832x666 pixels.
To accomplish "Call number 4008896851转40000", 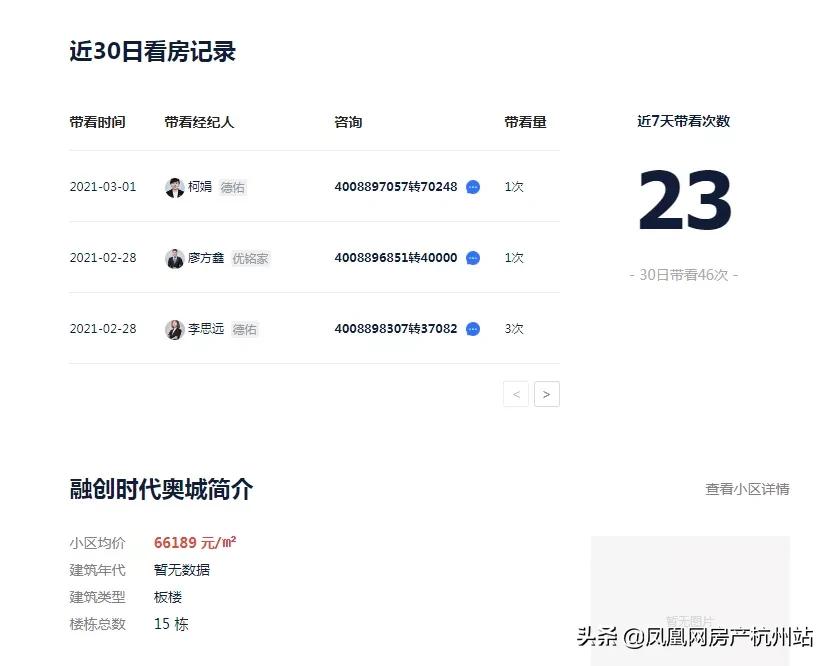I will [x=396, y=257].
